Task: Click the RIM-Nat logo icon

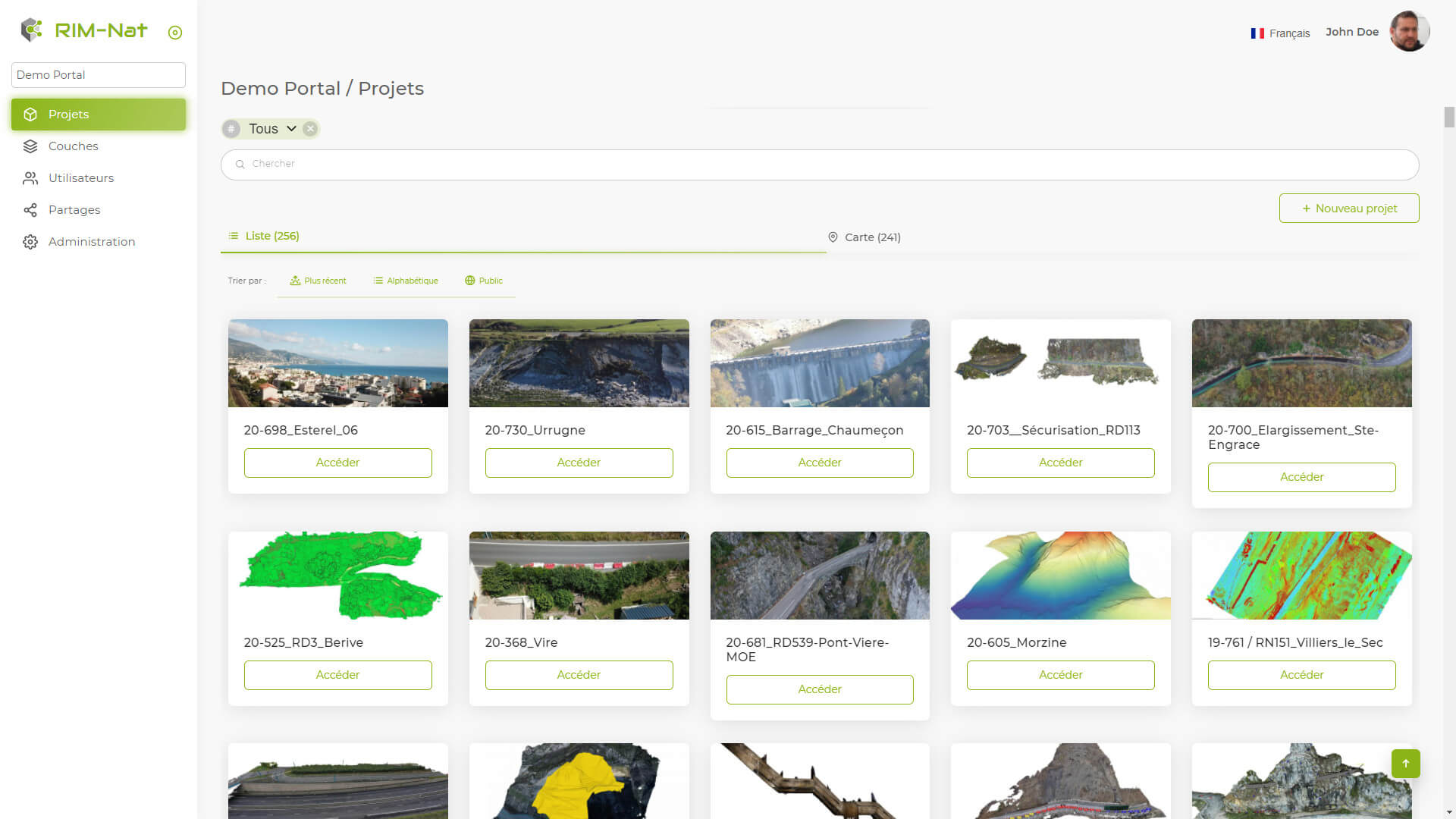Action: pos(31,30)
